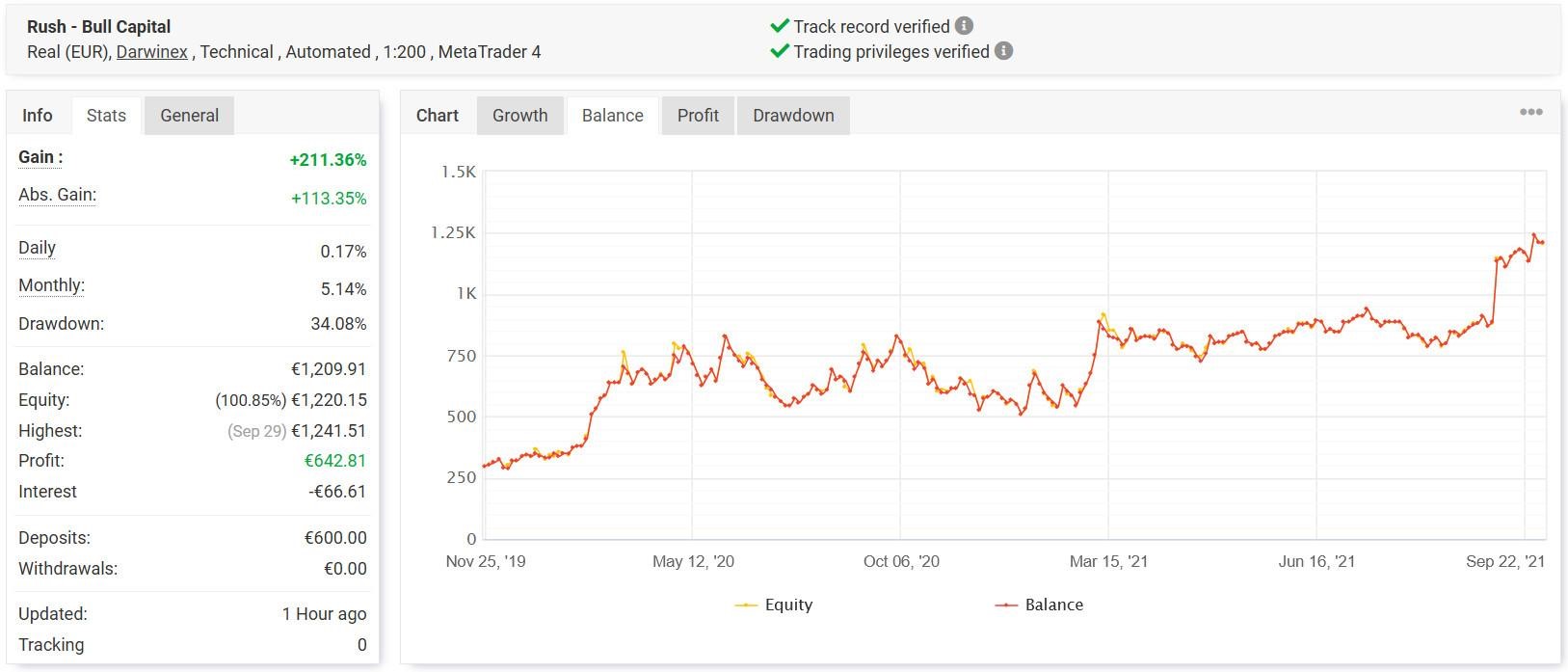
Task: Click the Abs. Gain label
Action: (57, 195)
